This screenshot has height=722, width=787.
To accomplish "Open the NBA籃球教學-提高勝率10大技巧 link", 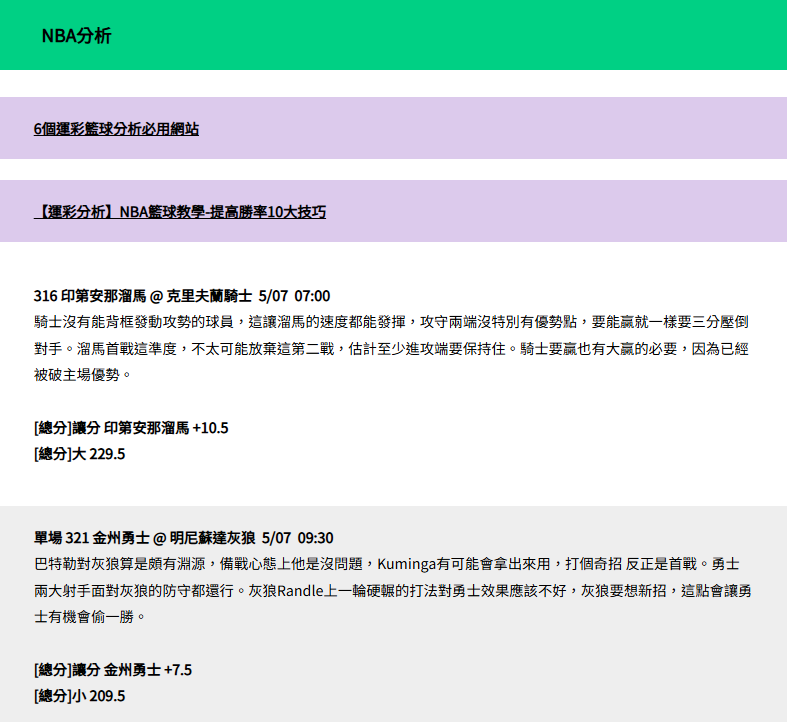I will point(180,212).
